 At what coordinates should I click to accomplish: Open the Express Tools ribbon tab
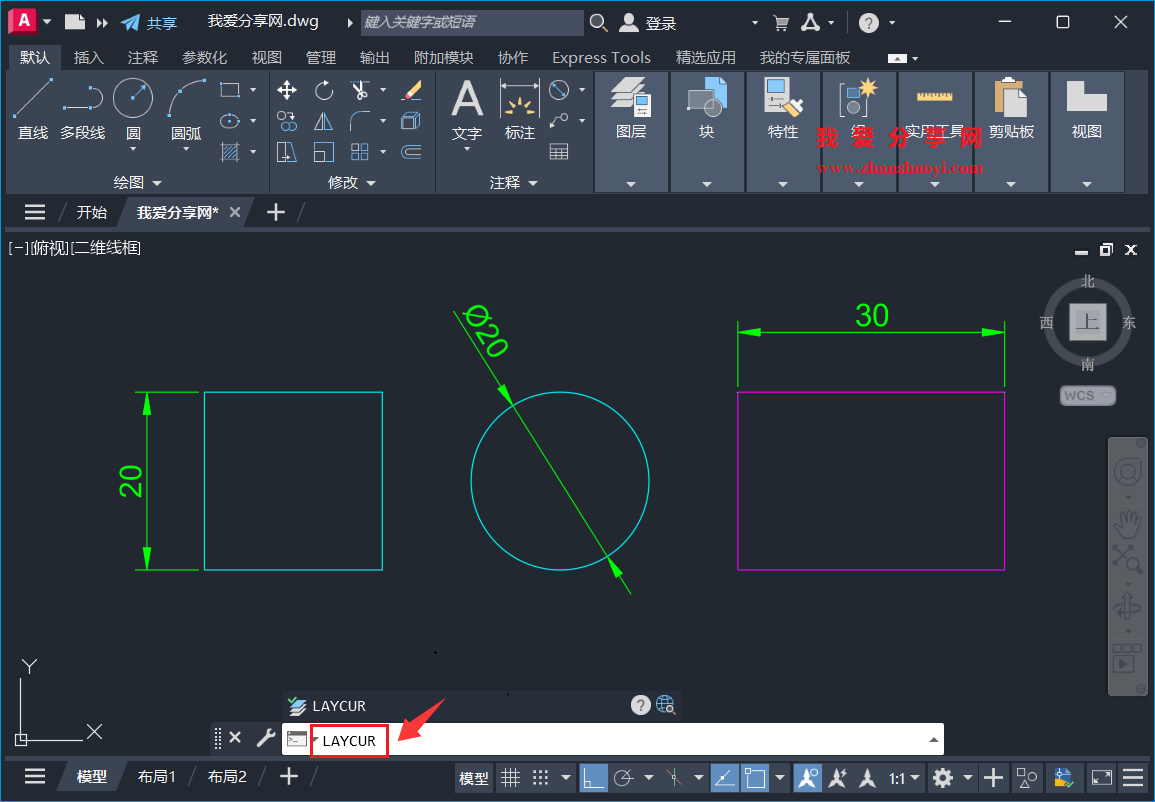tap(601, 57)
